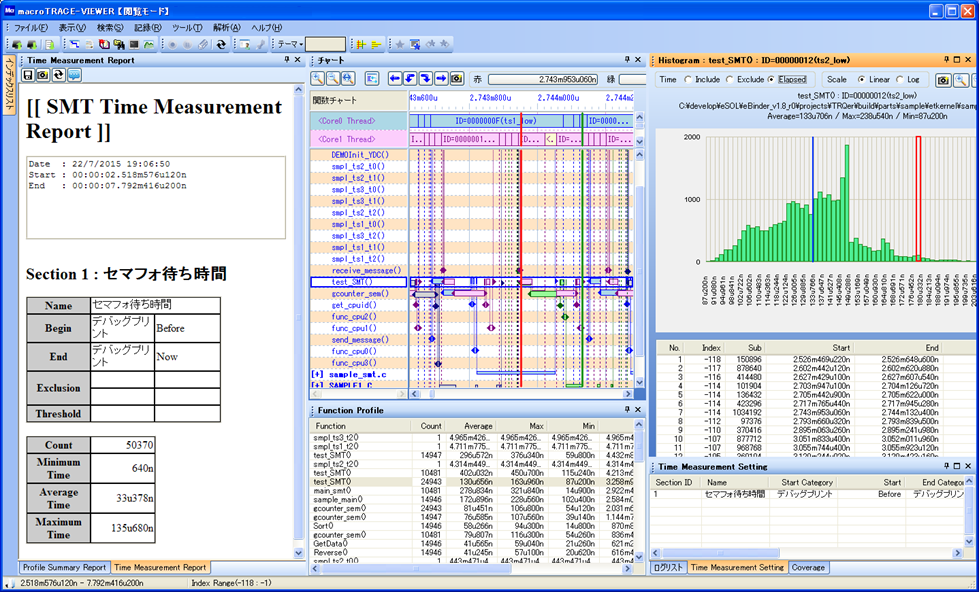Select Elapsed time radio button

[772, 79]
